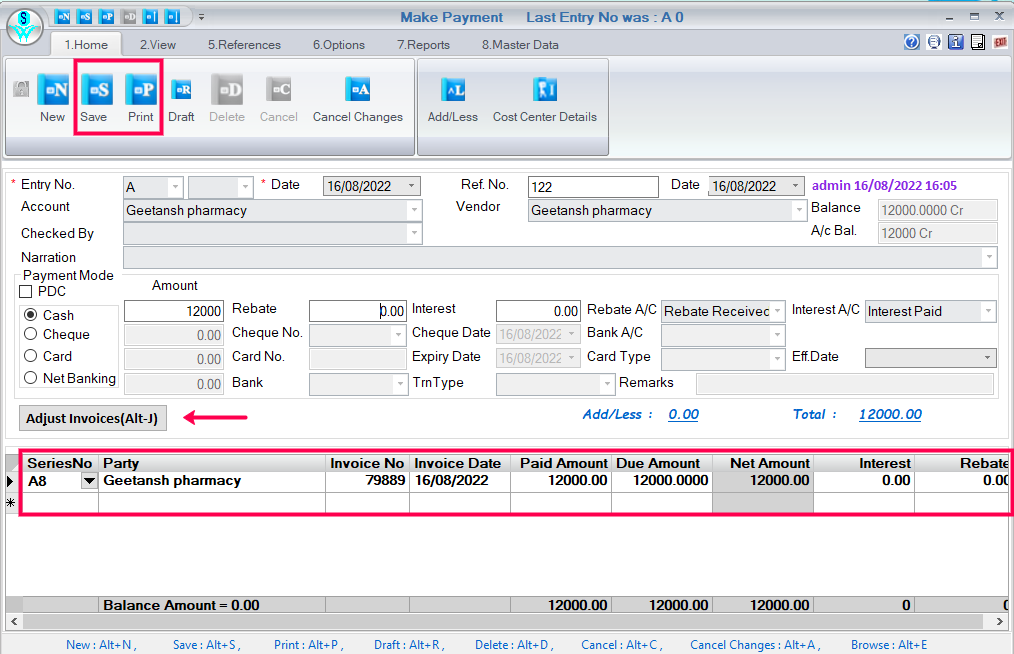Expand the Vendor dropdown
This screenshot has height=654, width=1014.
(799, 210)
